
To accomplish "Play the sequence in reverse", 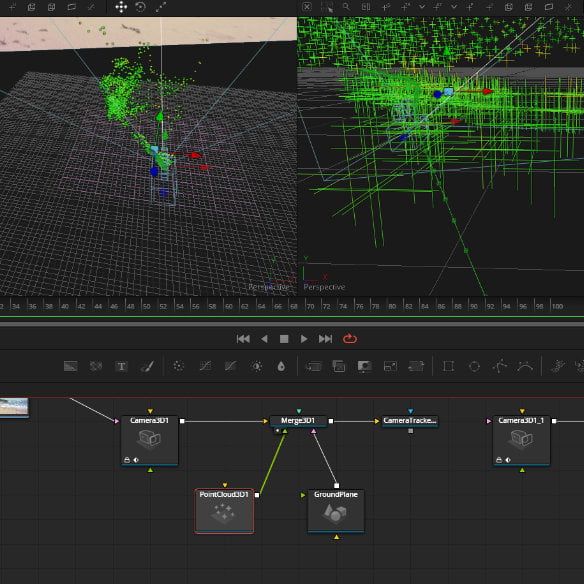I will (x=264, y=339).
